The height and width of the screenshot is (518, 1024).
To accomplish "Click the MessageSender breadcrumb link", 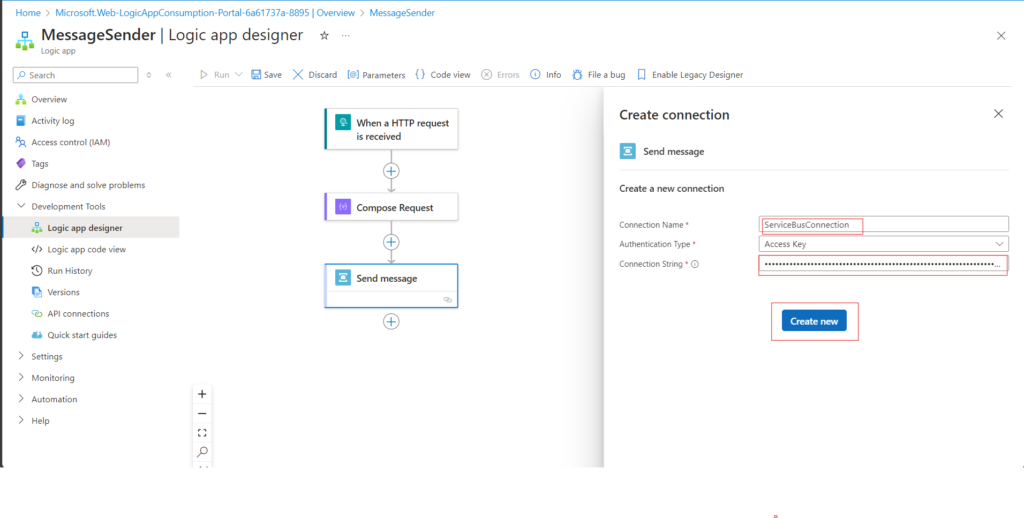I will point(402,12).
